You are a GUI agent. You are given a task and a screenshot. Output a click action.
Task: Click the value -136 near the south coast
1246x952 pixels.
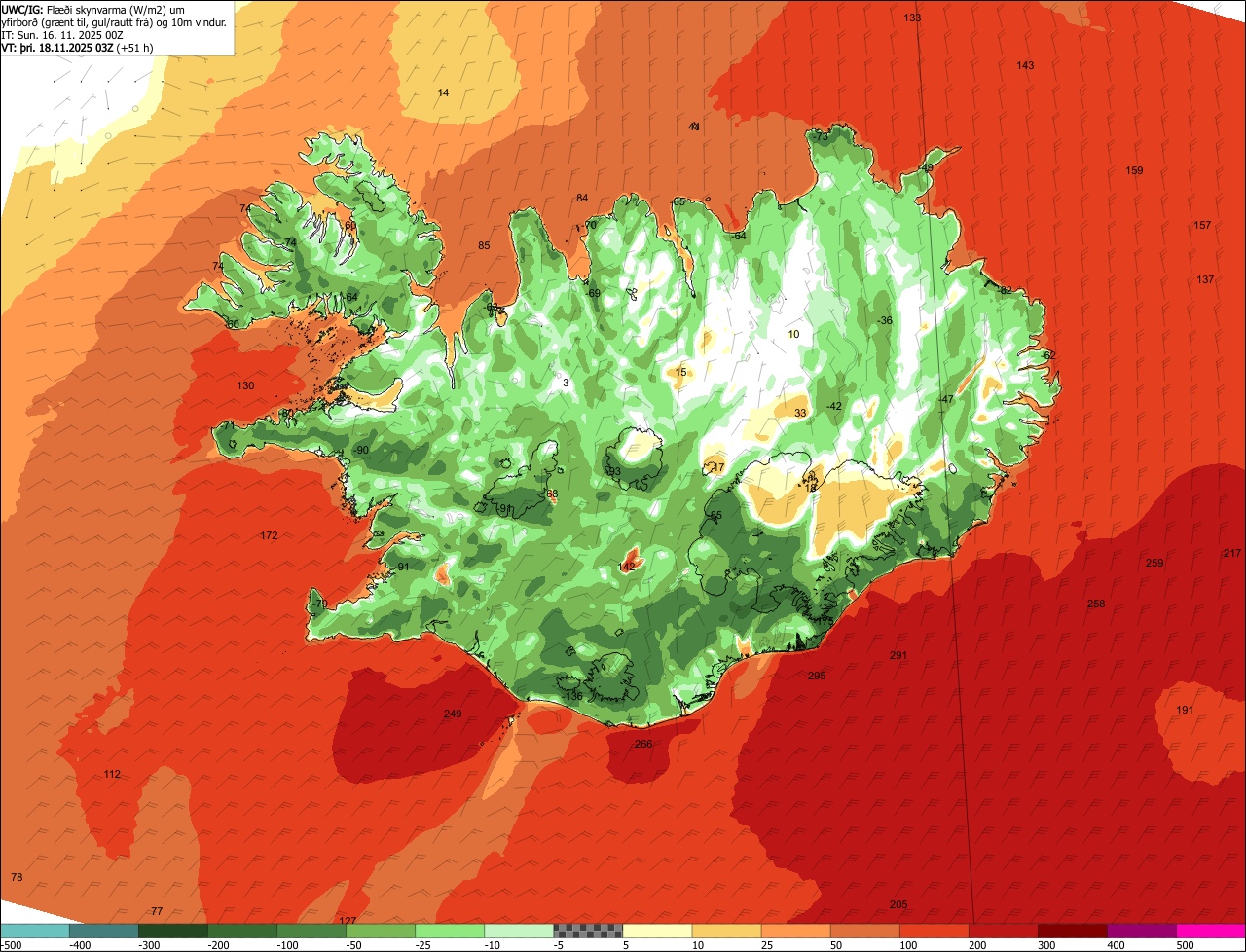[x=572, y=695]
